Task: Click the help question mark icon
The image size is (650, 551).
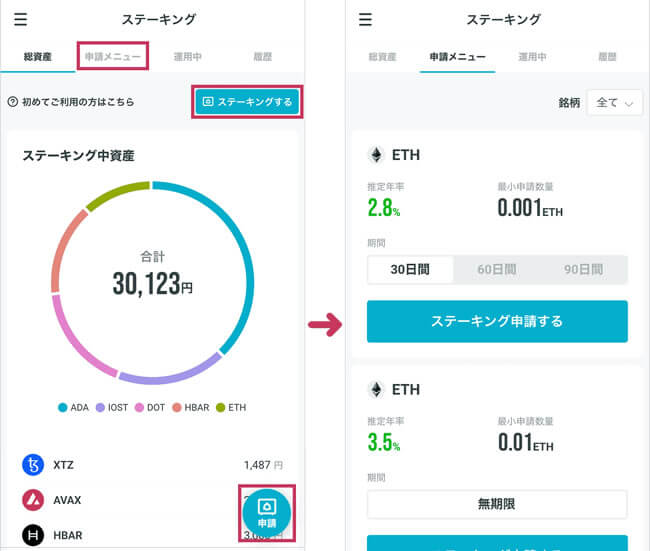Action: [13, 102]
